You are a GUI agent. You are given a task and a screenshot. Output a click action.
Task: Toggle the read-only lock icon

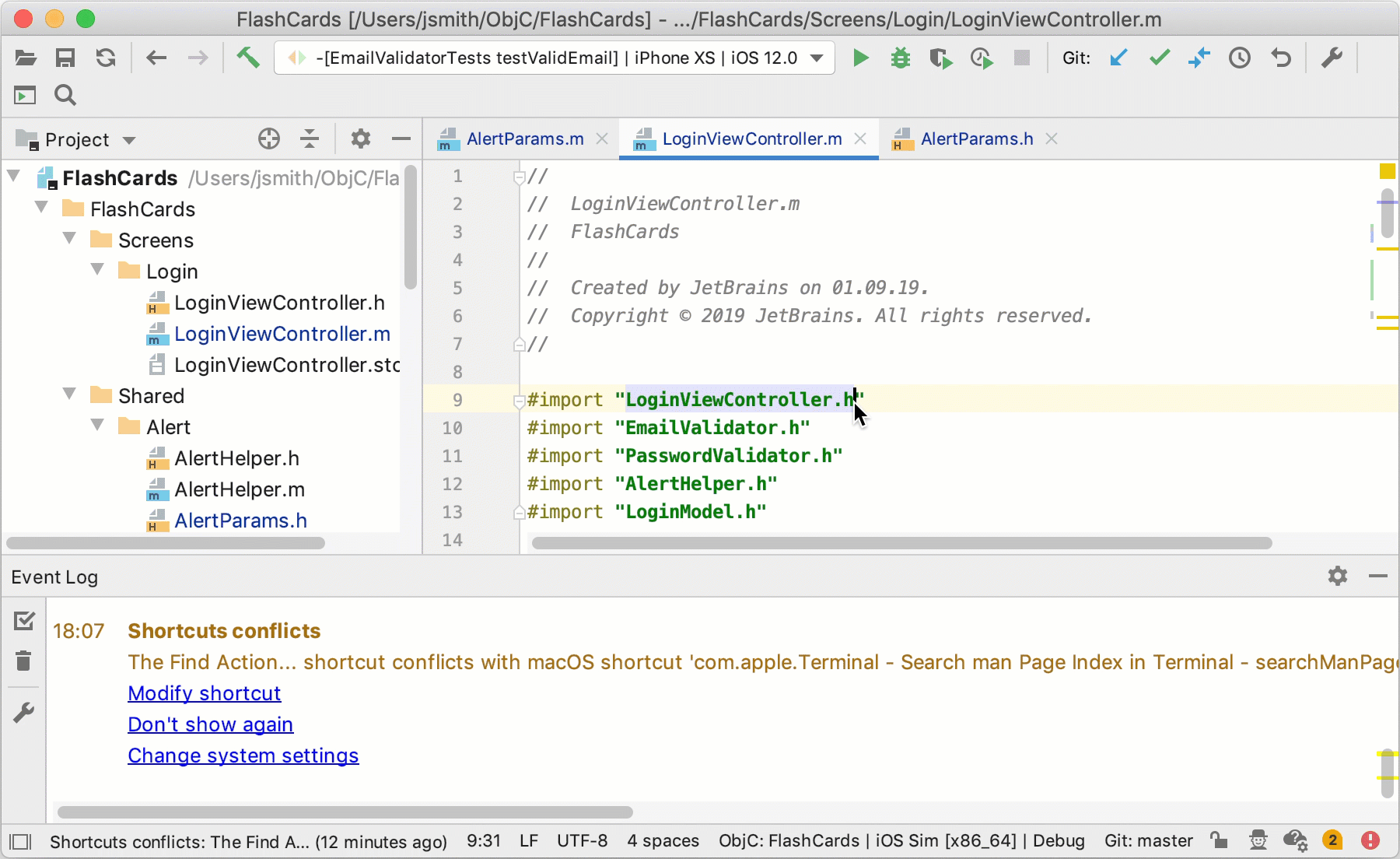tap(1219, 840)
